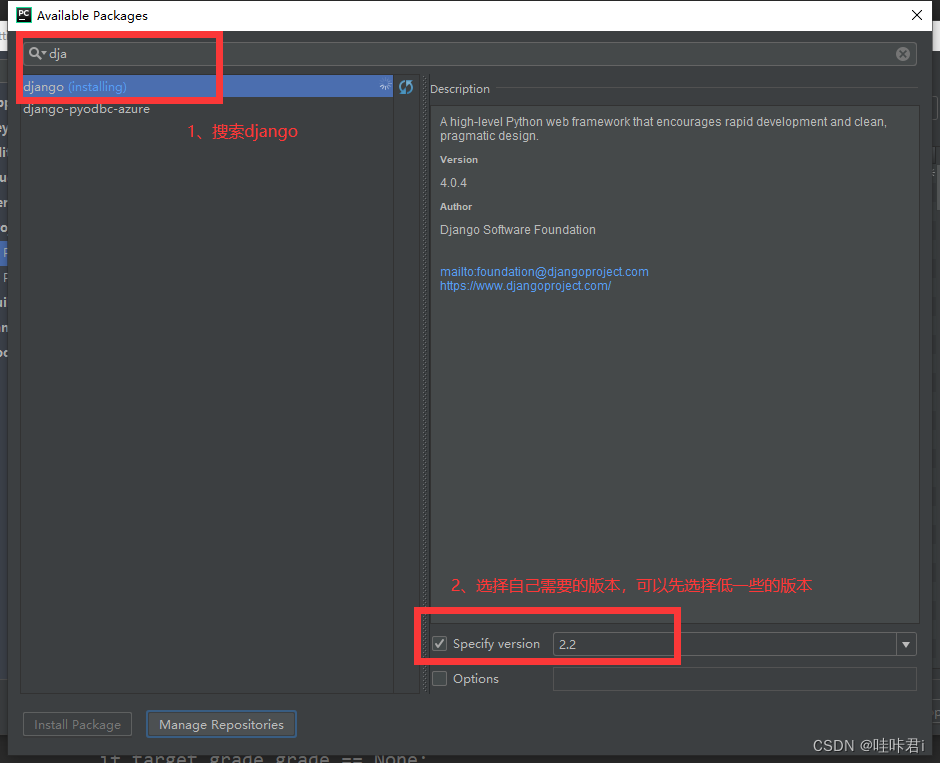Click into the package search field
This screenshot has height=763, width=940.
click(x=469, y=54)
